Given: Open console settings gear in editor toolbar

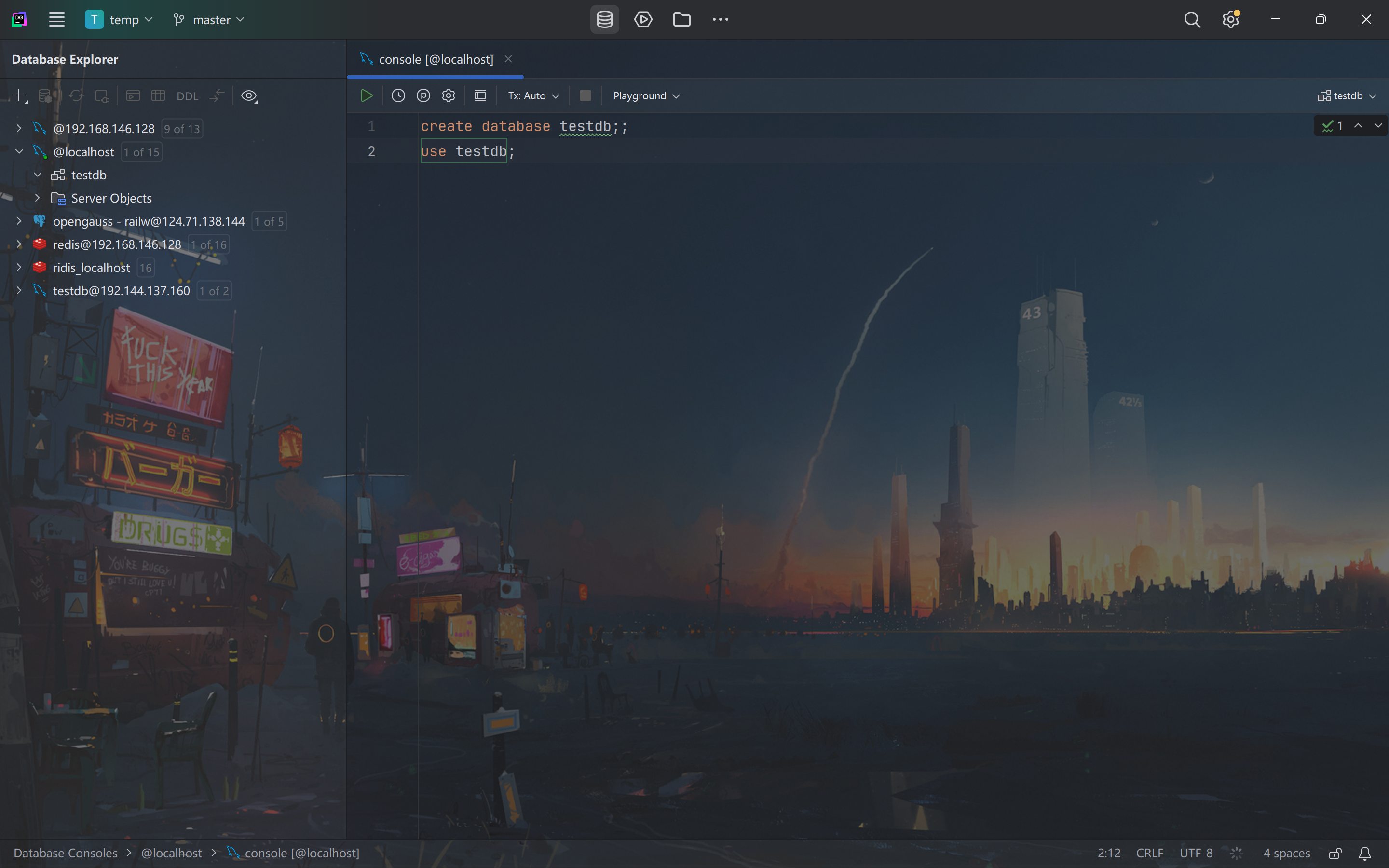Looking at the screenshot, I should click(x=448, y=96).
